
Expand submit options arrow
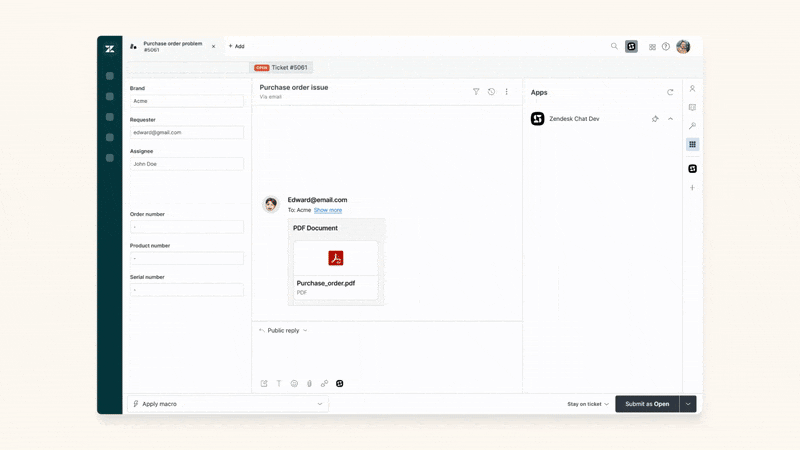688,404
